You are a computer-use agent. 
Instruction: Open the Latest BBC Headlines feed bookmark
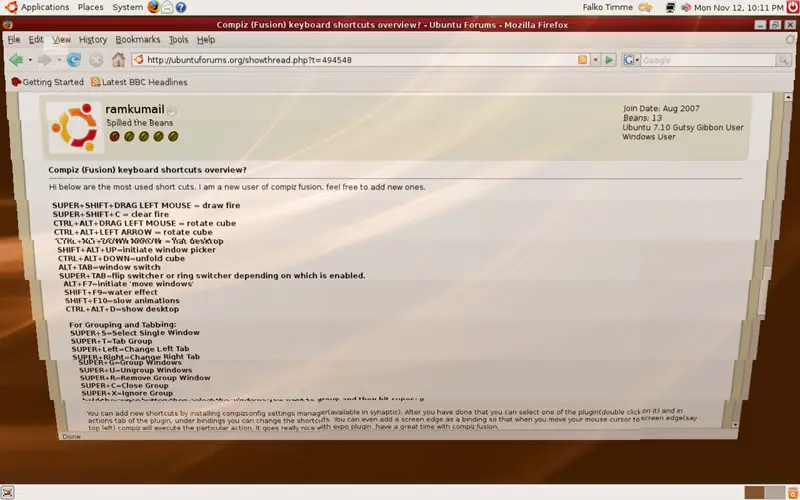click(139, 82)
